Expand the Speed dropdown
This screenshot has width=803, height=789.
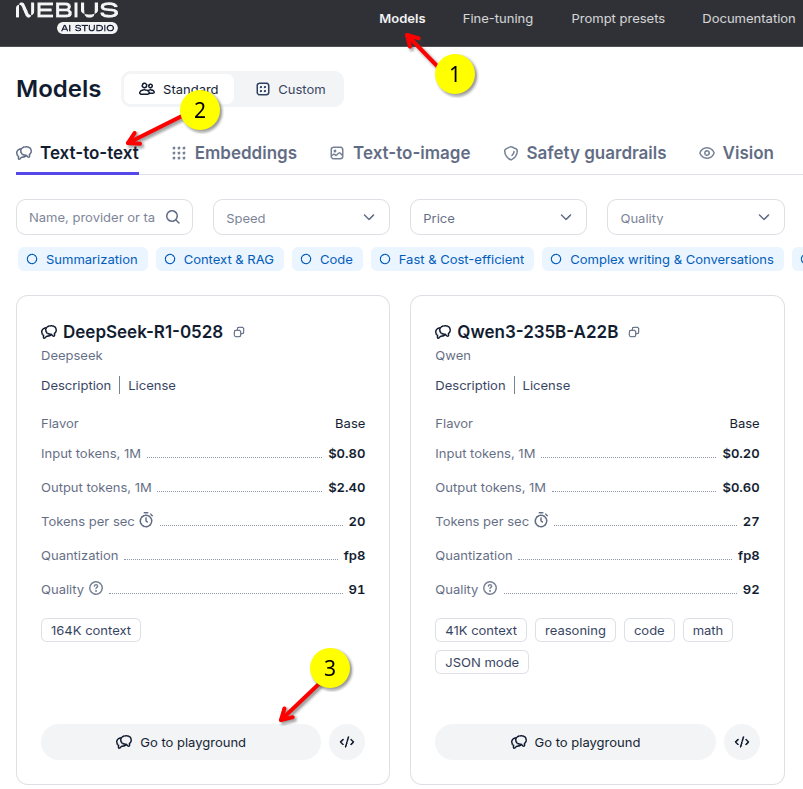coord(301,218)
